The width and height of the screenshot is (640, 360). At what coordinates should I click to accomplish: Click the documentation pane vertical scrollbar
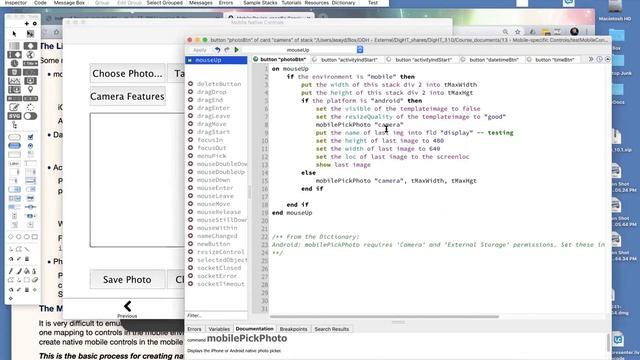(608, 342)
